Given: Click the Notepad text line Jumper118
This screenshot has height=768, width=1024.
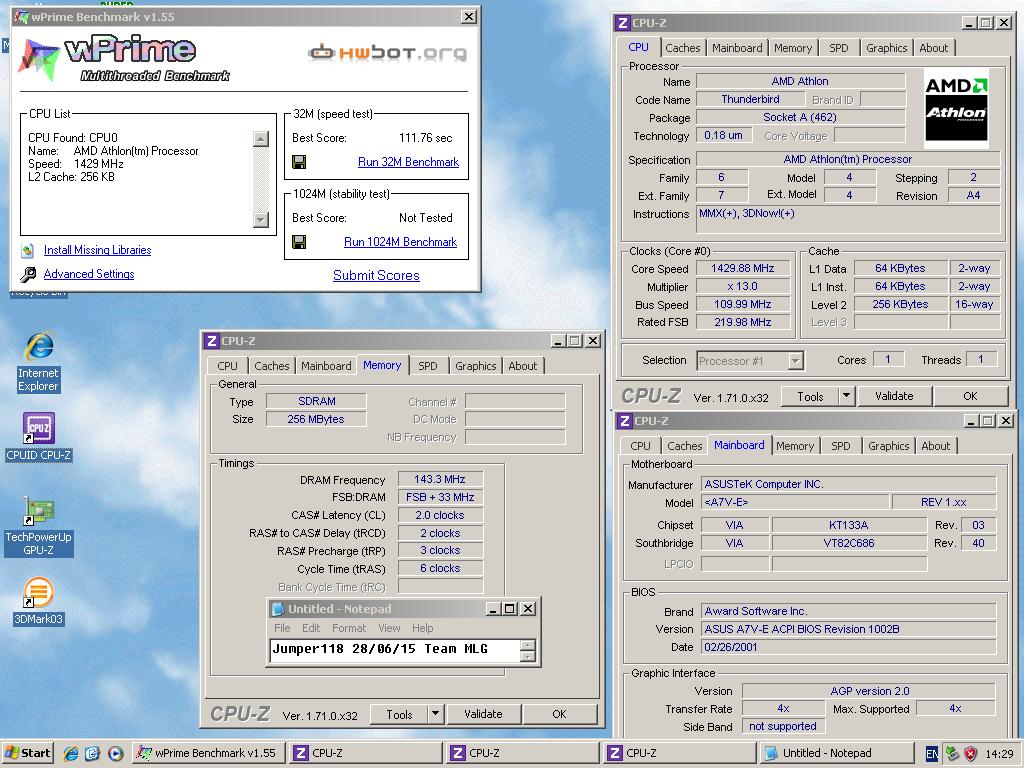Looking at the screenshot, I should click(x=379, y=648).
